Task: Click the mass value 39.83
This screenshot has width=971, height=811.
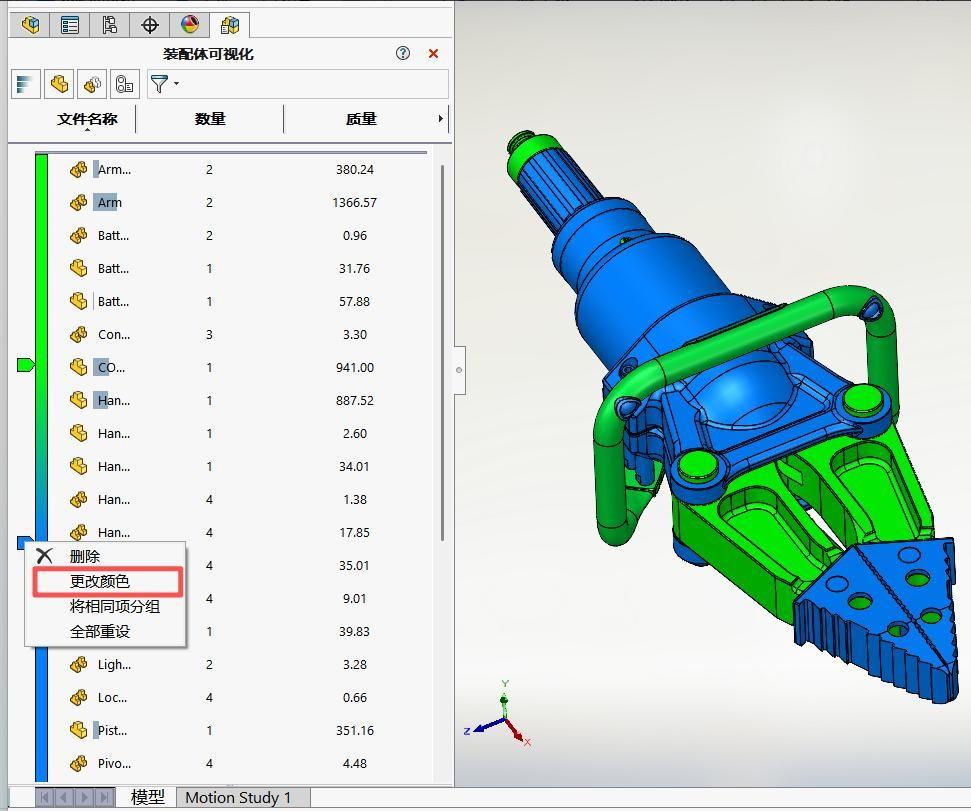Action: [x=354, y=631]
